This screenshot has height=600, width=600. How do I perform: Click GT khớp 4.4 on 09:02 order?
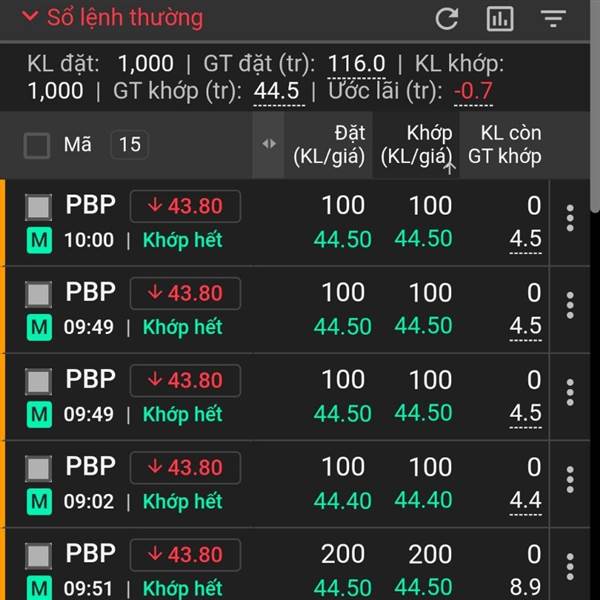click(x=525, y=501)
